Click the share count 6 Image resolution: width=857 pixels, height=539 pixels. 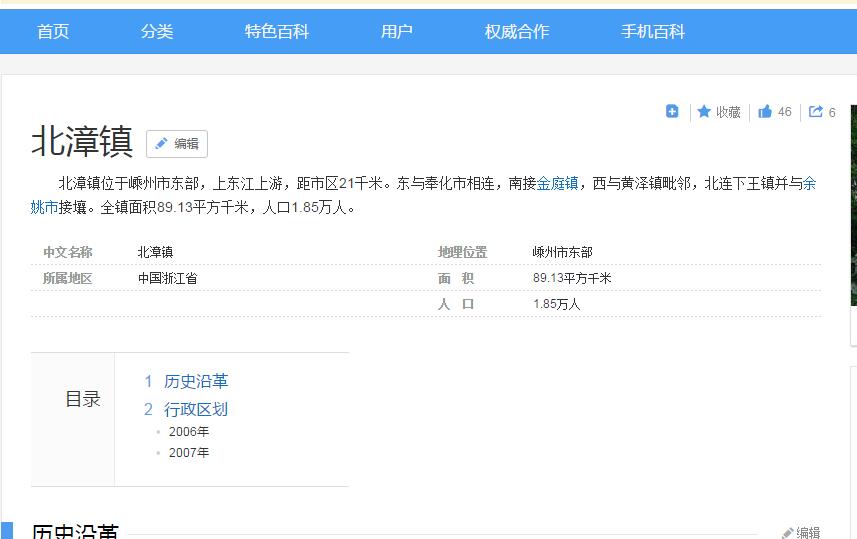click(x=832, y=113)
